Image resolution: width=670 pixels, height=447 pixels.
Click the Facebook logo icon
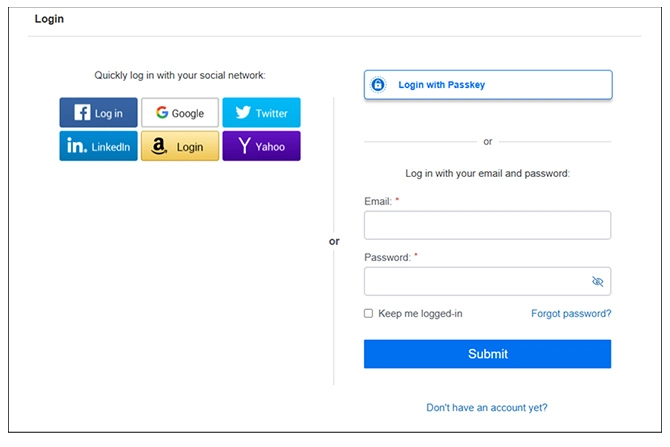(83, 113)
